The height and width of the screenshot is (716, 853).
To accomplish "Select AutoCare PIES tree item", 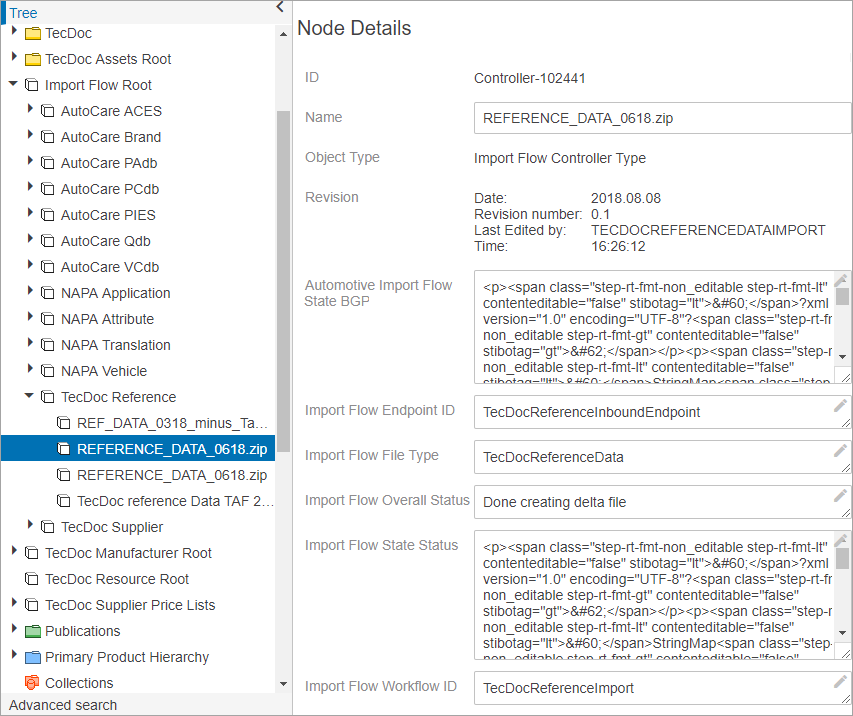I will pyautogui.click(x=108, y=215).
